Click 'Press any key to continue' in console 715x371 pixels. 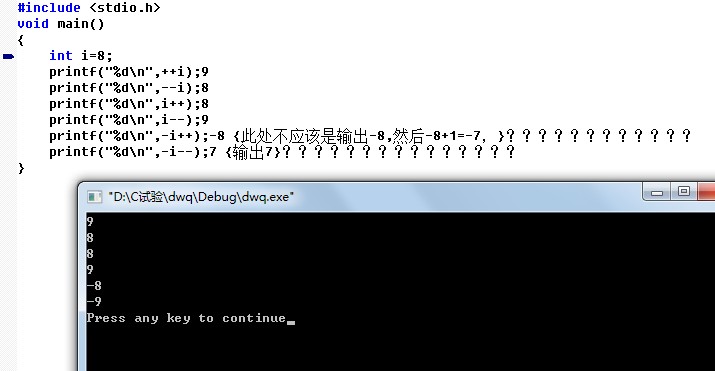186,318
